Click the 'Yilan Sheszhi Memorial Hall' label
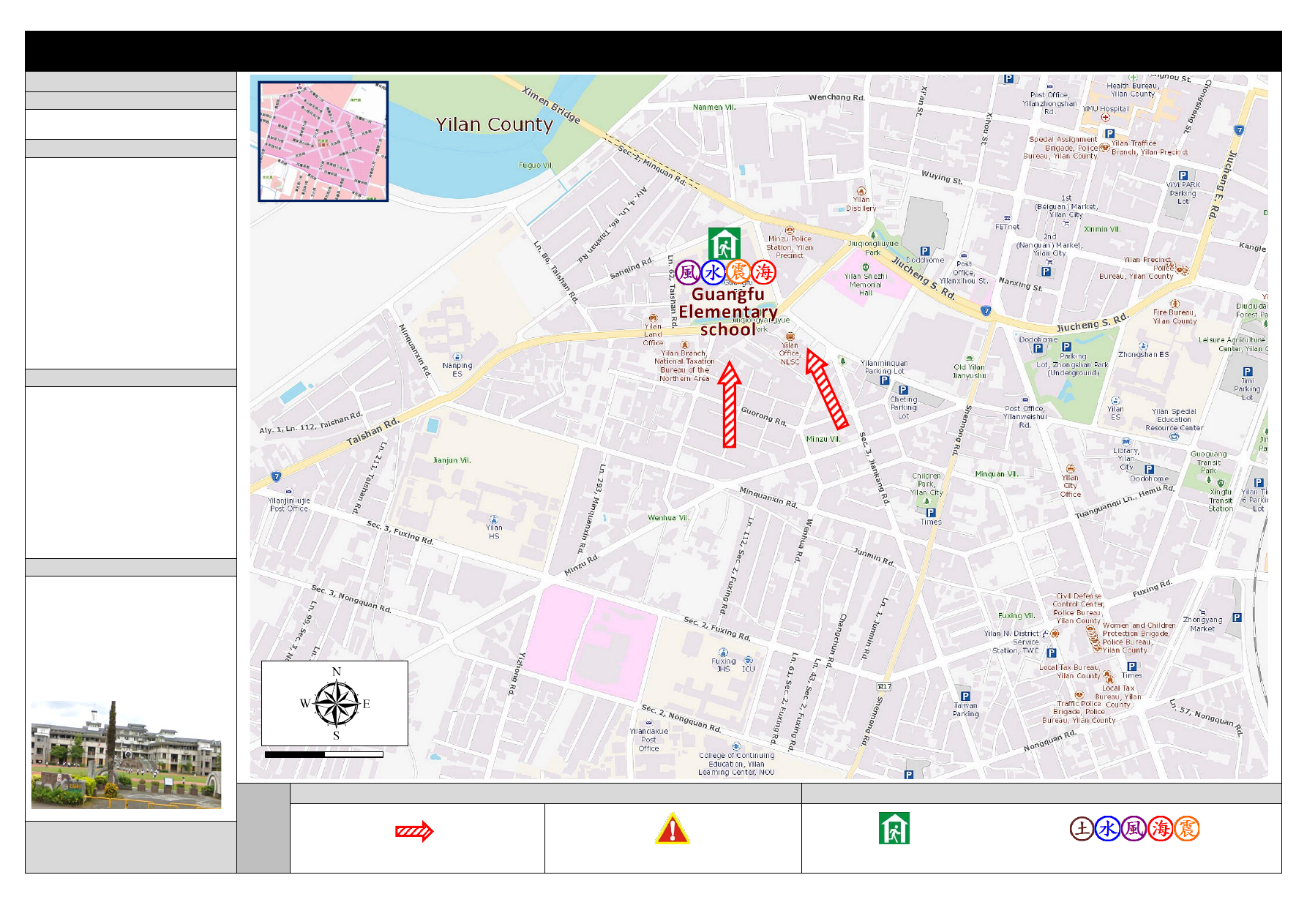1307x924 pixels. [x=866, y=285]
